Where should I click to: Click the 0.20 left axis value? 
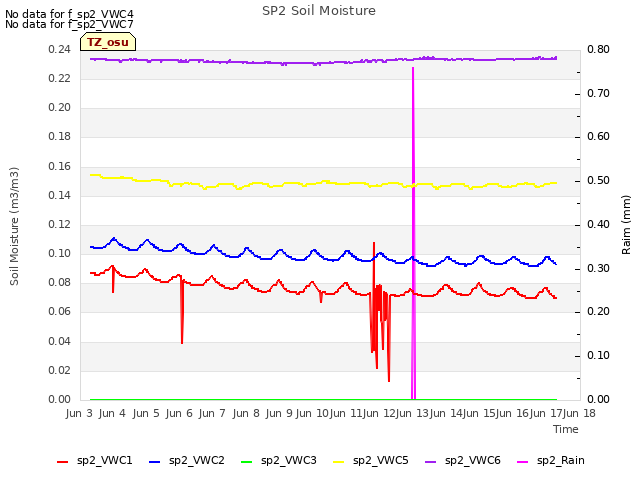[59, 107]
